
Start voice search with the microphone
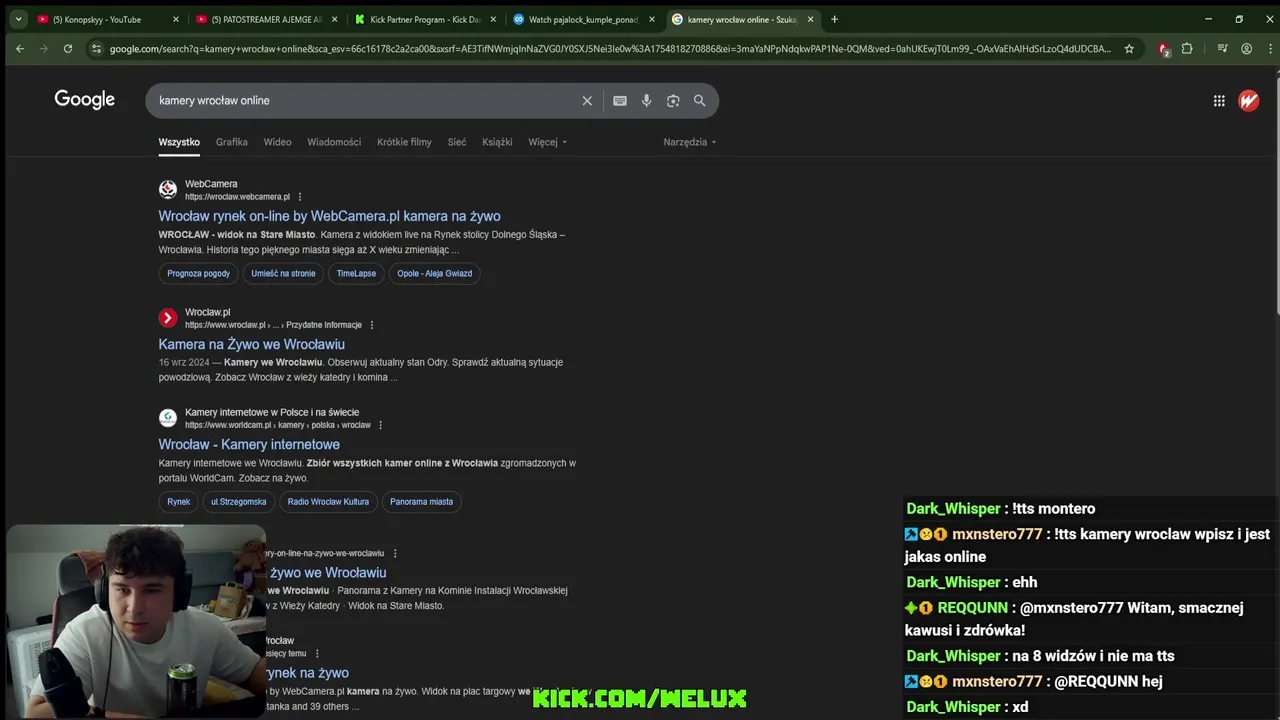pyautogui.click(x=646, y=101)
